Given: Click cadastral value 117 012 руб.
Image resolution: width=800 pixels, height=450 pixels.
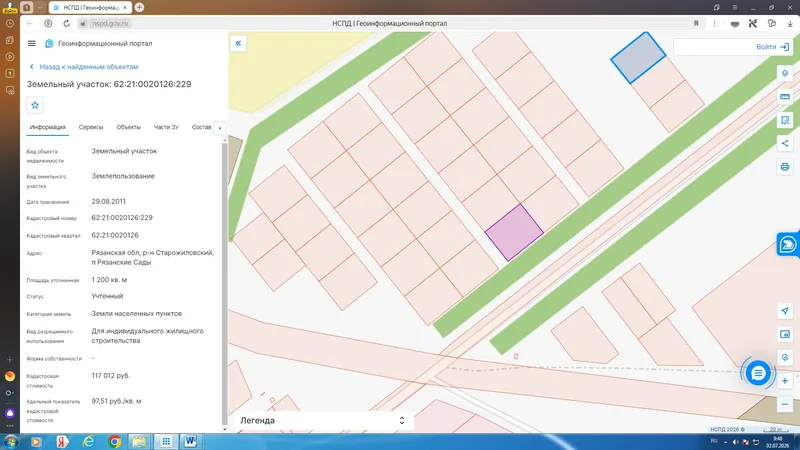Looking at the screenshot, I should [x=111, y=376].
